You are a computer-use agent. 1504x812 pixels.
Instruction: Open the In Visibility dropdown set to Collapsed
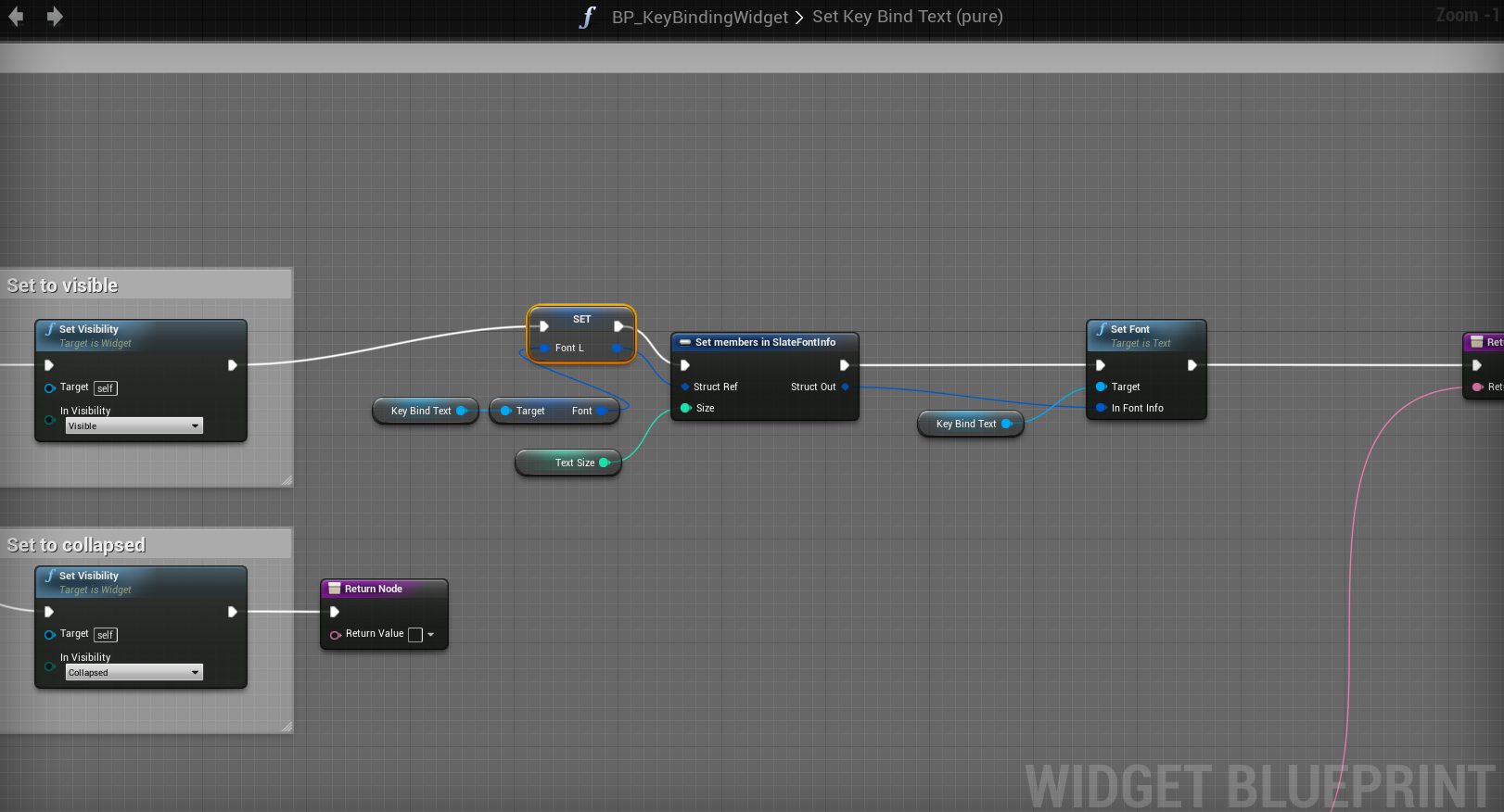(134, 673)
